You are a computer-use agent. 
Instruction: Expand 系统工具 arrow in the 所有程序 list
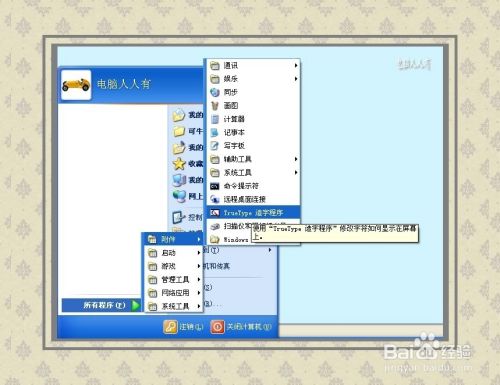[198, 306]
